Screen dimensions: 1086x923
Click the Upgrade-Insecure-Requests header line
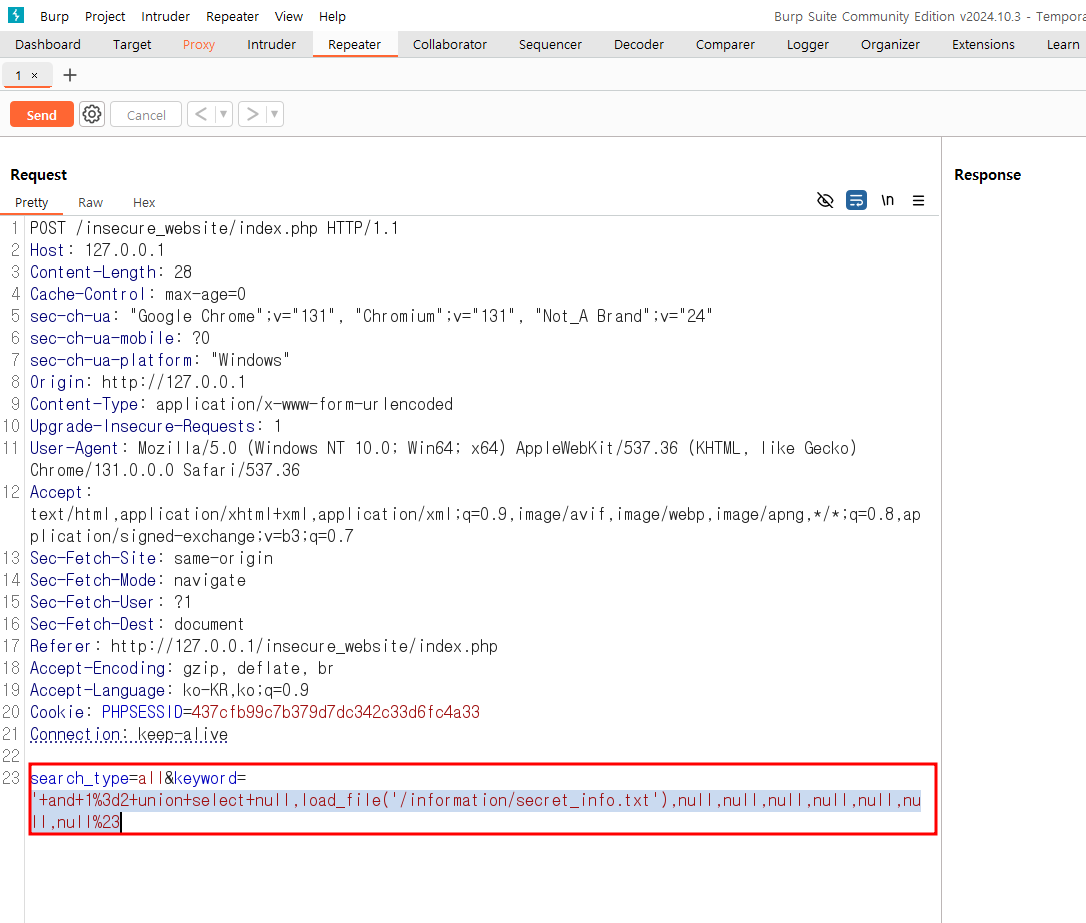point(156,427)
